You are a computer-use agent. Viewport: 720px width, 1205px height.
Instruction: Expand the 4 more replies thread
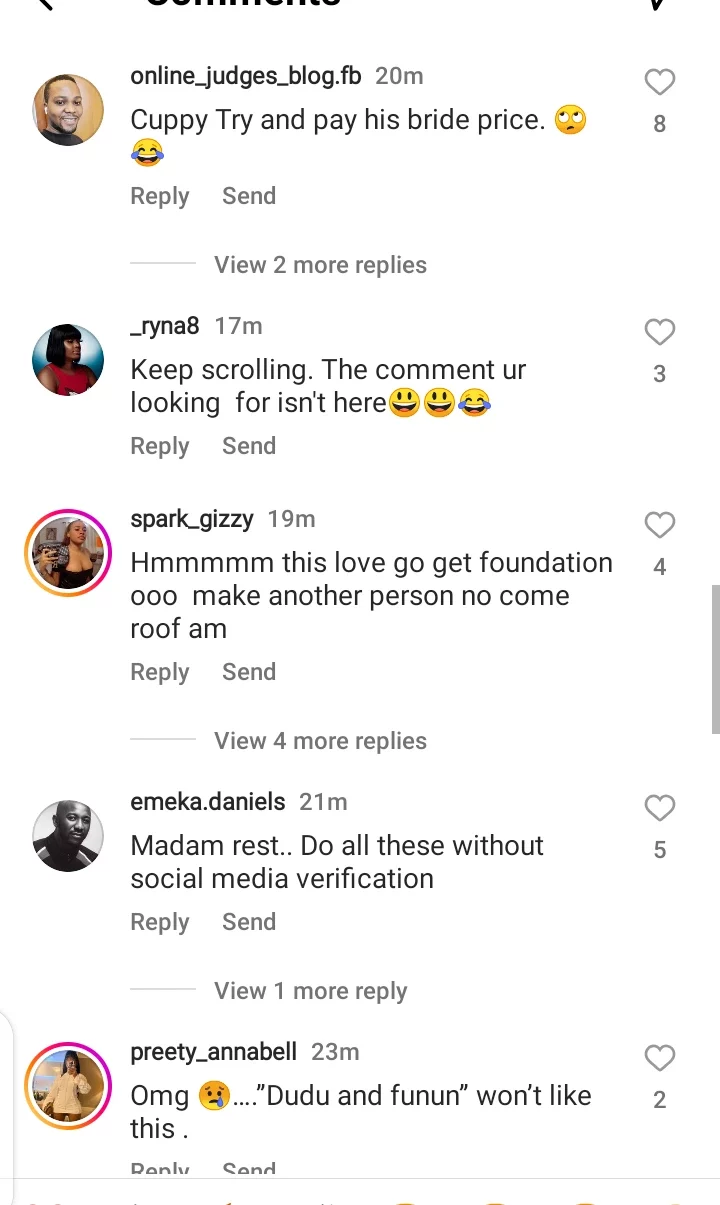(x=320, y=741)
